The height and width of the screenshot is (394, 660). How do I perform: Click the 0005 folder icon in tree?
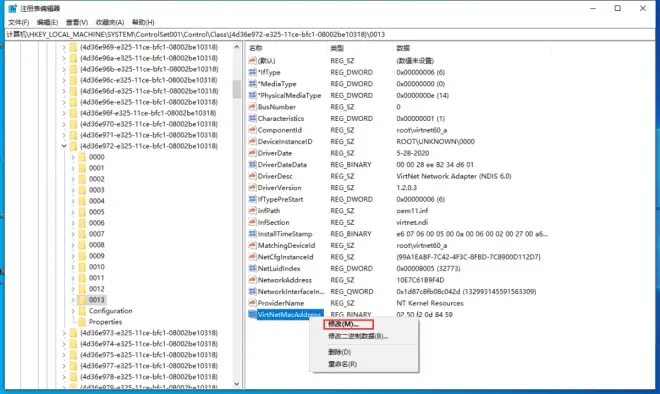pyautogui.click(x=82, y=212)
